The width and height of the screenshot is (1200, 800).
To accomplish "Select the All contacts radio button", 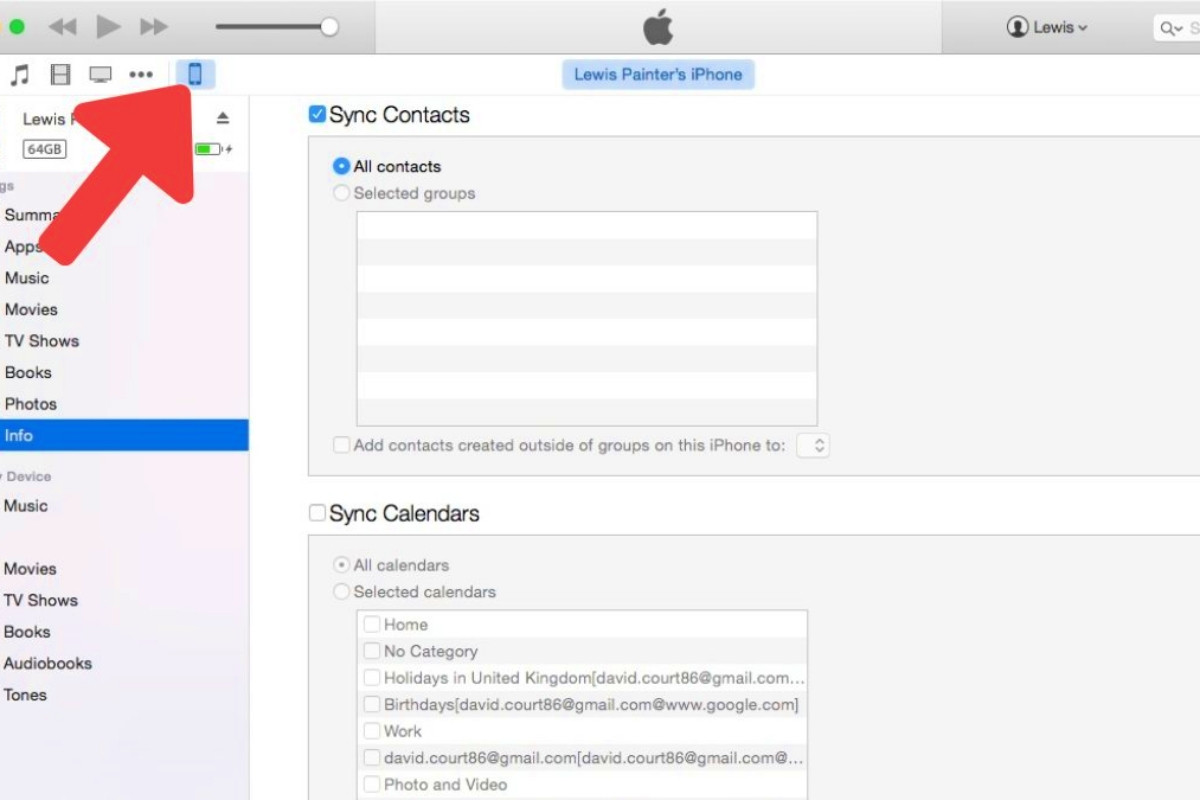I will coord(342,166).
